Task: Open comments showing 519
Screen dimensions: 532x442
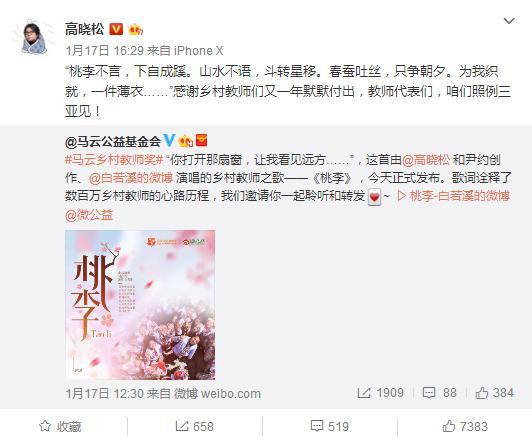Action: [x=330, y=426]
